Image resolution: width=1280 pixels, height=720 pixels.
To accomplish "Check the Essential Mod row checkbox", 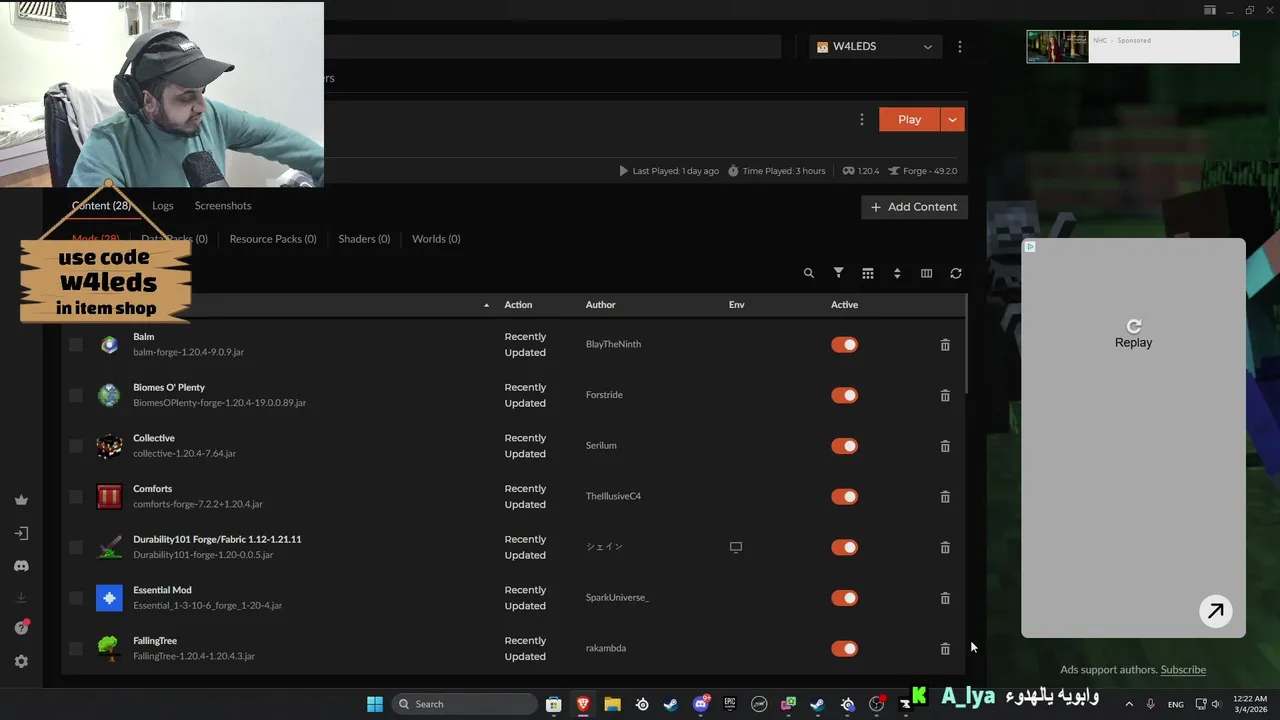I will (76, 598).
